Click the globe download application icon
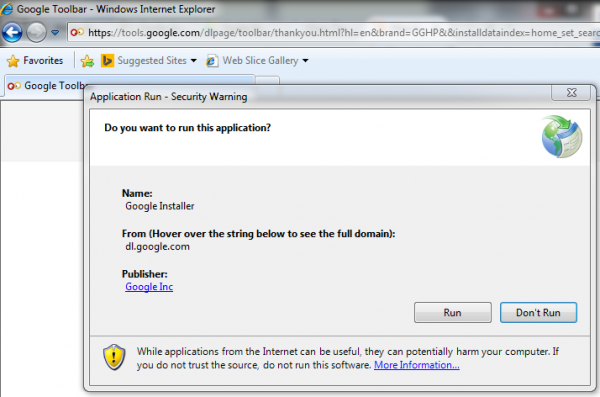The width and height of the screenshot is (600, 397). click(562, 136)
